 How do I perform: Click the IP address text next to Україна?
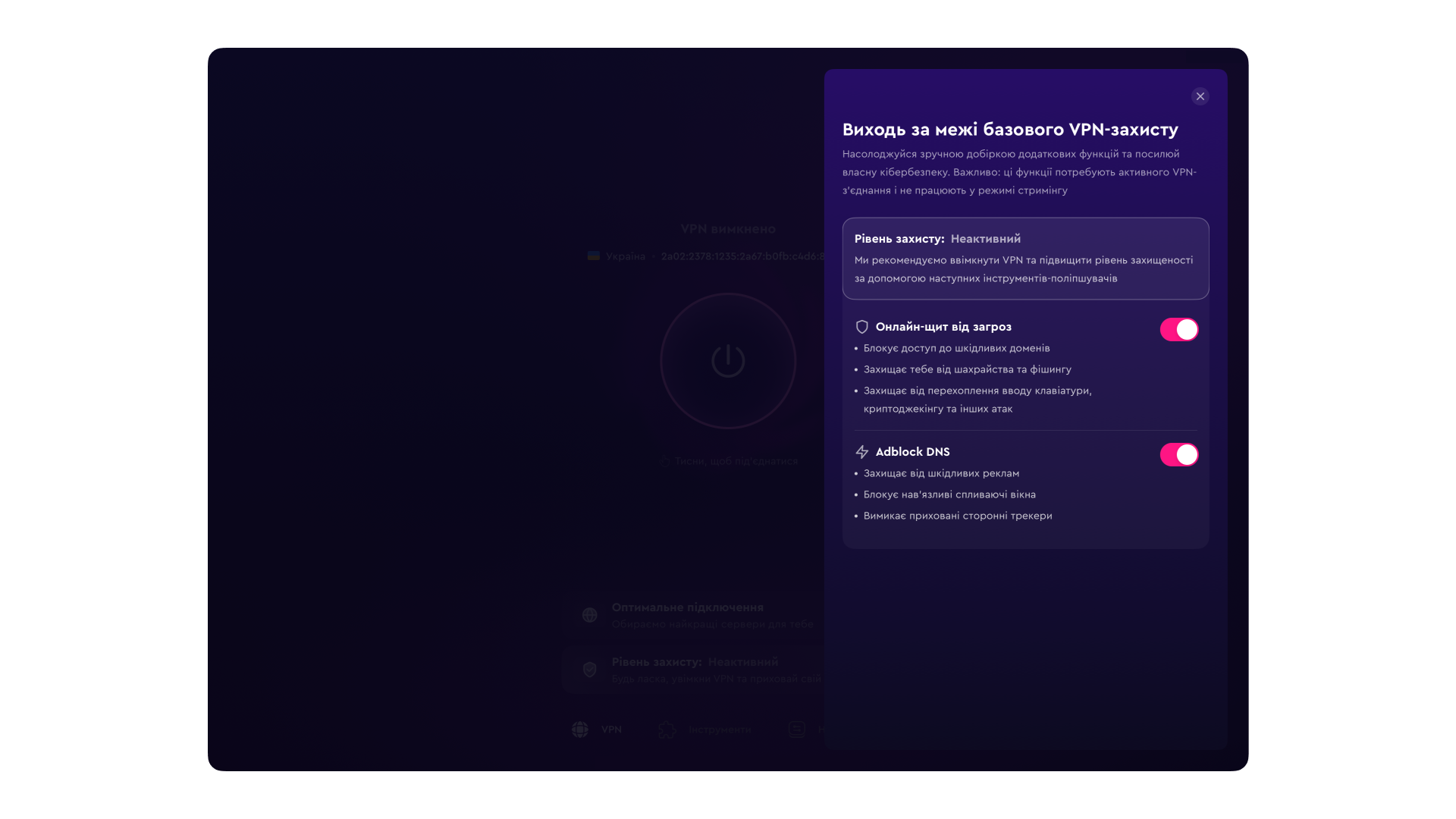tap(742, 256)
